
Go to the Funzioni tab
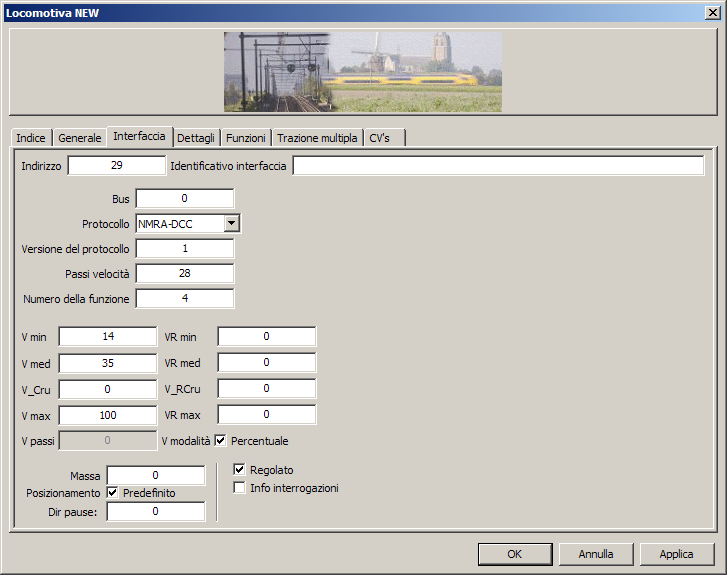(x=245, y=138)
